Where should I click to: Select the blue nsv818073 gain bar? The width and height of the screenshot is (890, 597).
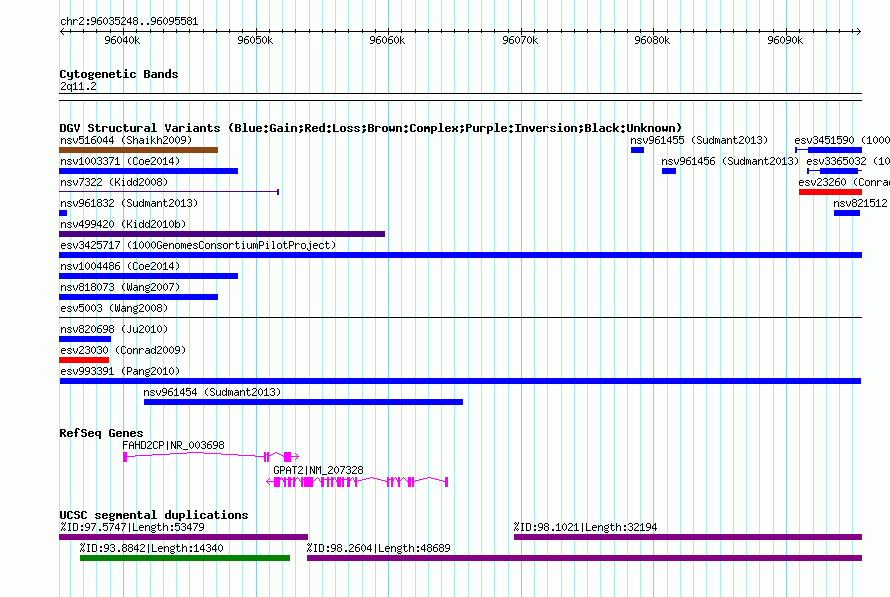pos(138,297)
